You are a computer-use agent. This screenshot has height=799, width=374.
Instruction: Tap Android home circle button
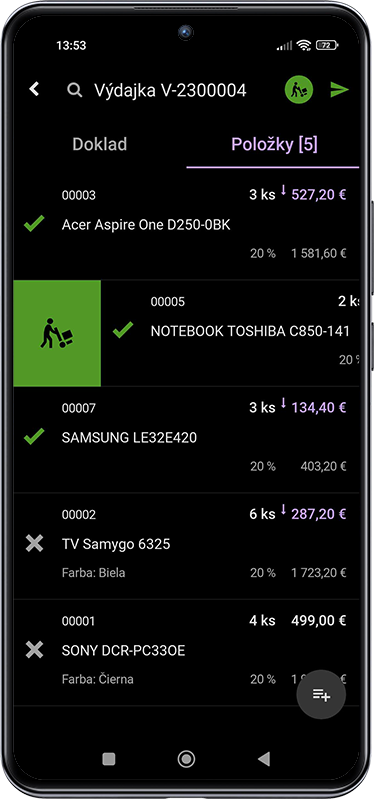[x=186, y=759]
